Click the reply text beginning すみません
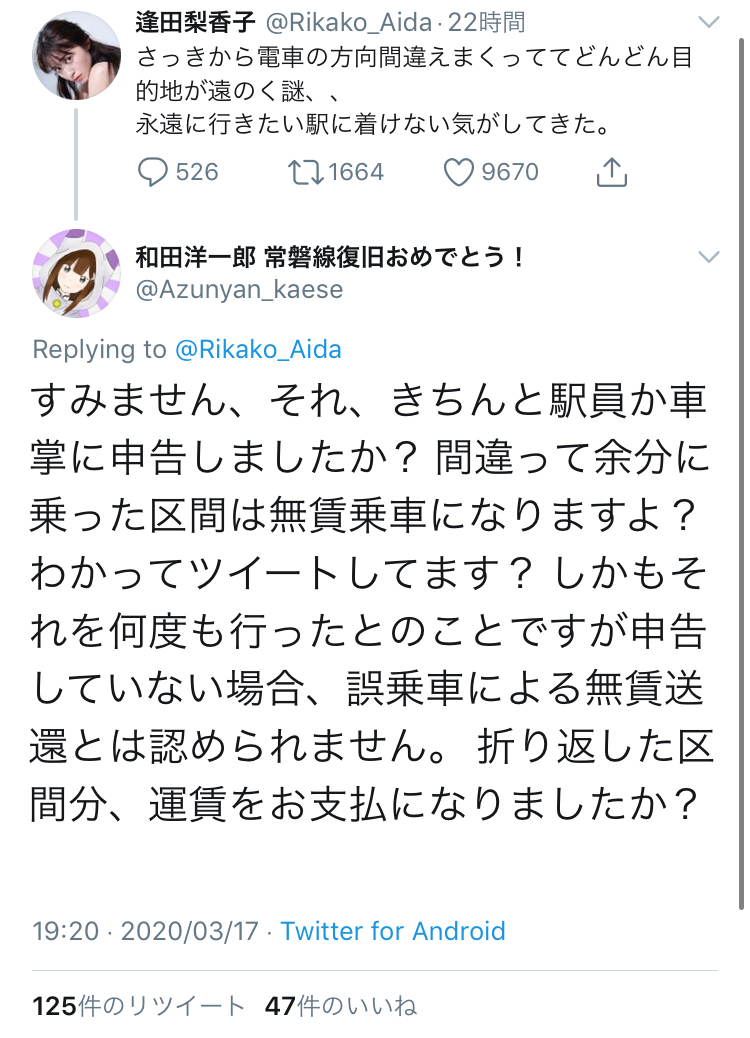Screen dimensions: 750x1038 coord(371,602)
